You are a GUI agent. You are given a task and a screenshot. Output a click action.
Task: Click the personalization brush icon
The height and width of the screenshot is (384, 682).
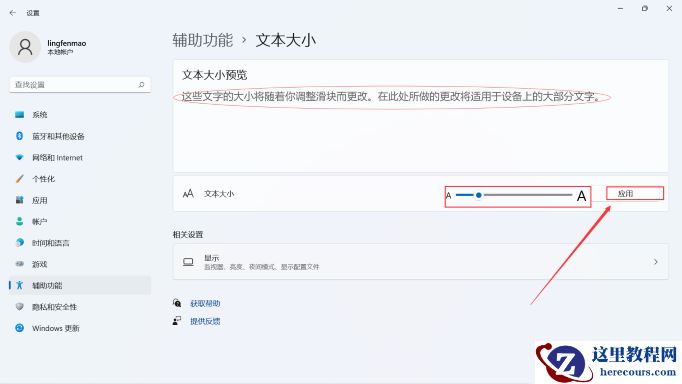20,179
